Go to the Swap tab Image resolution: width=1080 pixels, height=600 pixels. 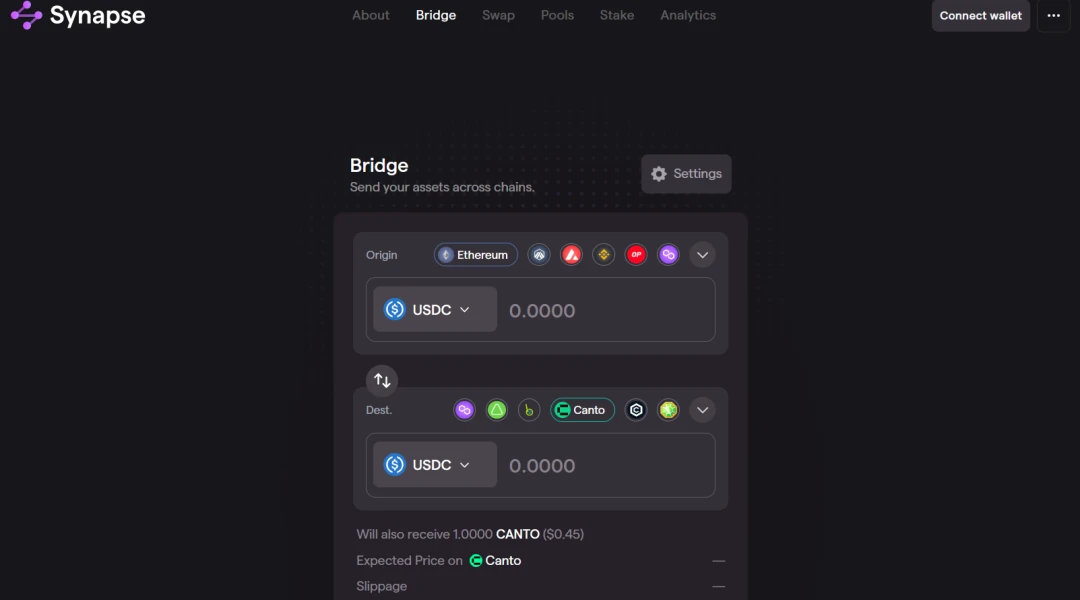click(x=498, y=15)
